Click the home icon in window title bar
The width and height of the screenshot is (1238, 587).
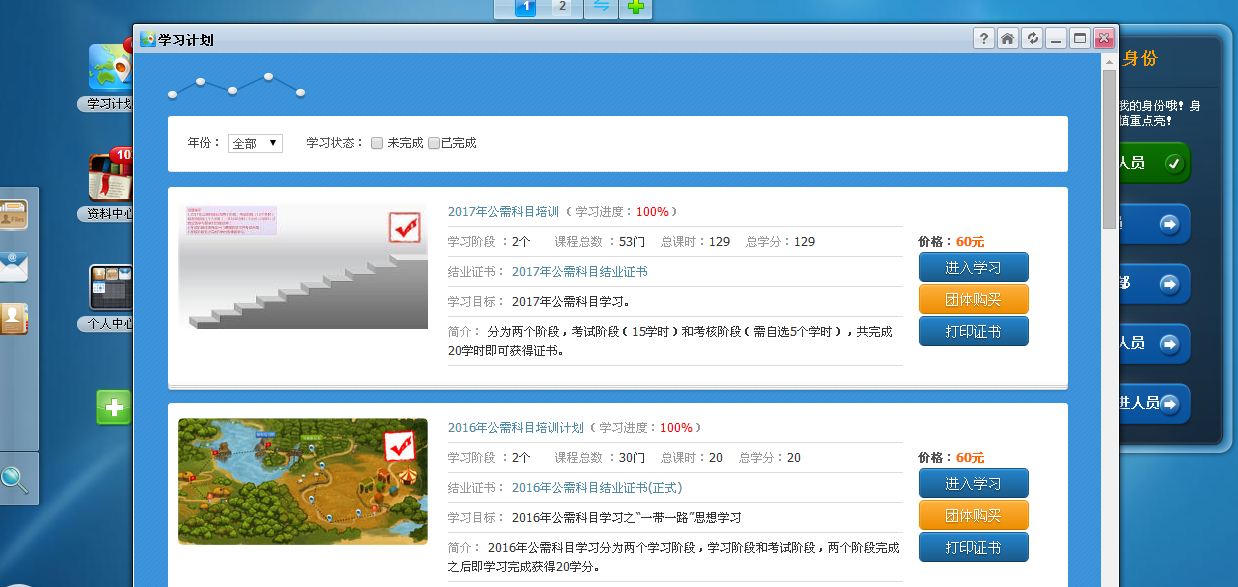click(x=1008, y=39)
